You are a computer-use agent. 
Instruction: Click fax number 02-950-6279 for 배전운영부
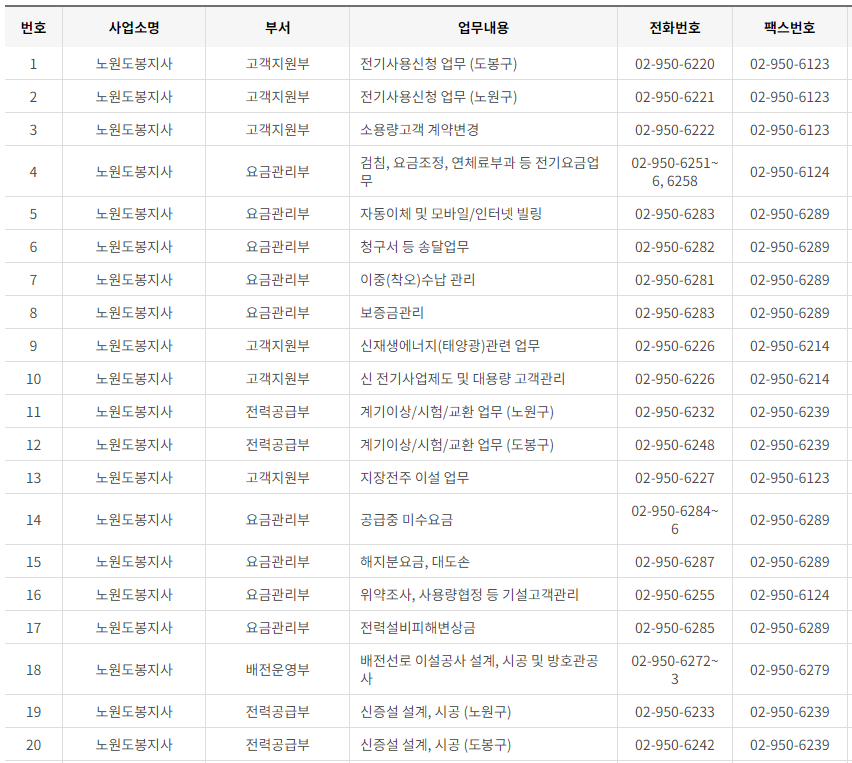[787, 672]
